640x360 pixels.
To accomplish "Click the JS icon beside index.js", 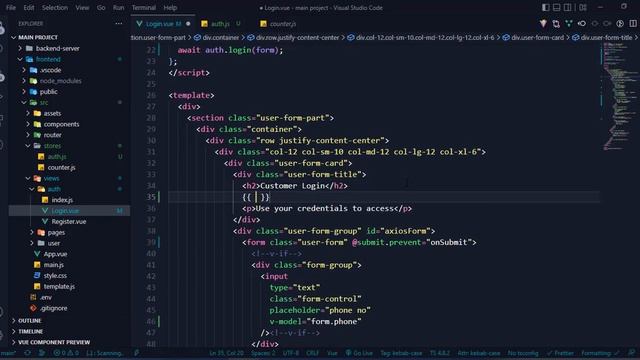I will pos(45,200).
